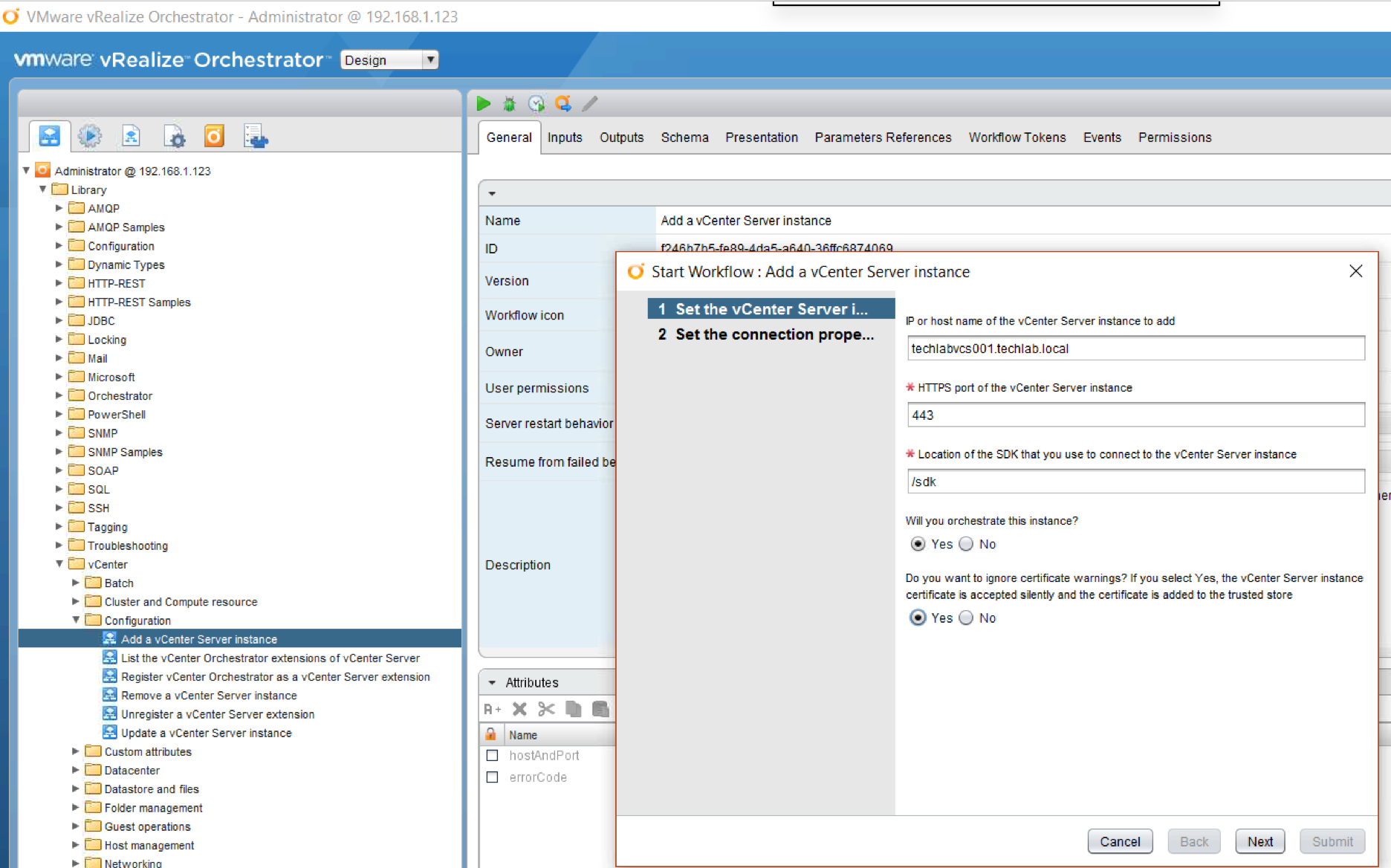The image size is (1391, 868).
Task: Click the Edit workflow pencil icon
Action: click(590, 103)
